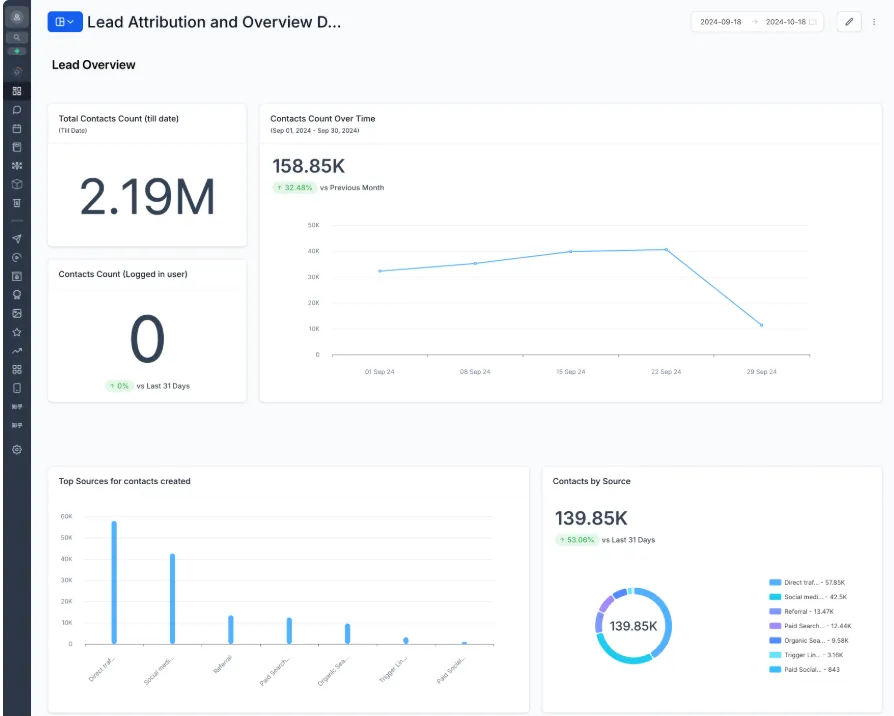The height and width of the screenshot is (716, 894).
Task: Expand the blue dashboard switcher dropdown
Action: [64, 22]
